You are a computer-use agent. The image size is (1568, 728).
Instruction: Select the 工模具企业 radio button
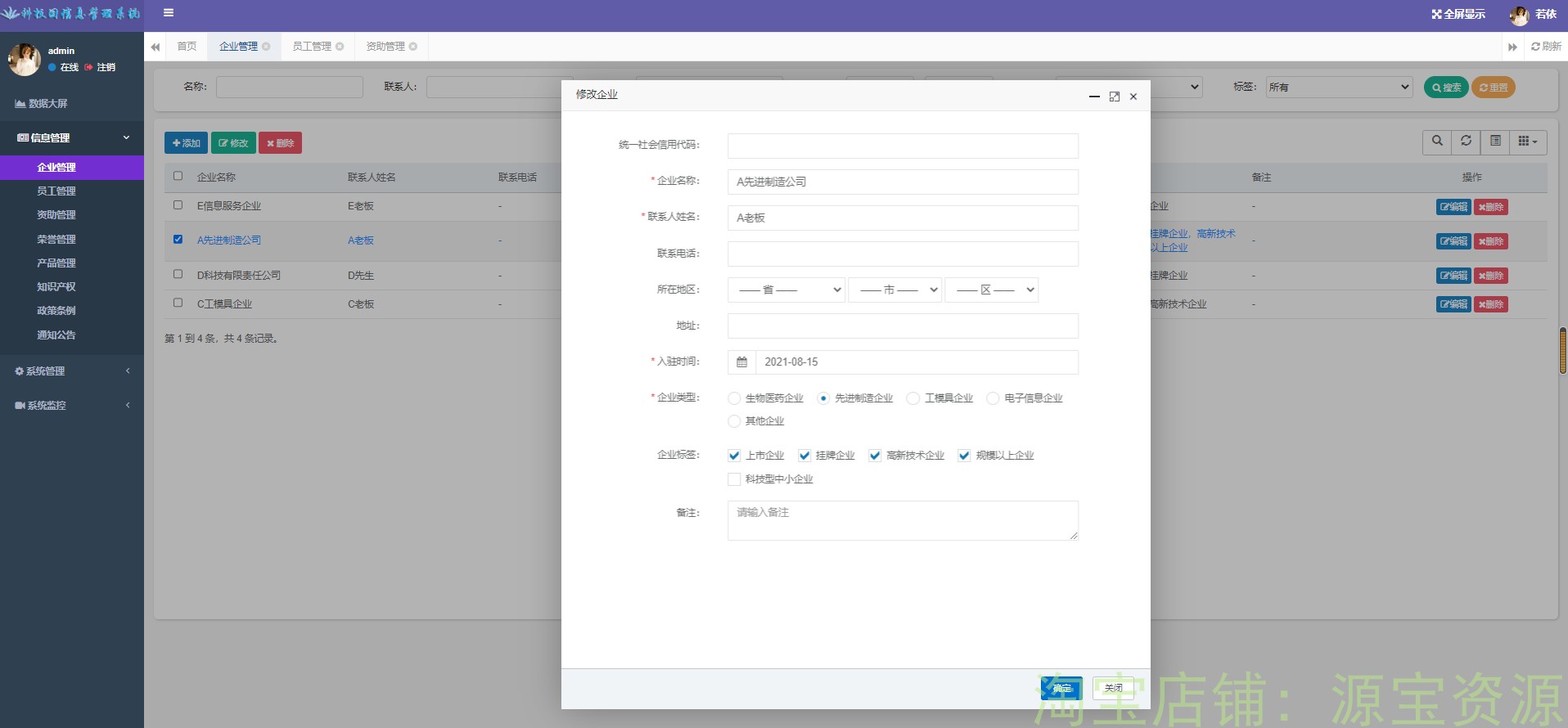[x=913, y=398]
